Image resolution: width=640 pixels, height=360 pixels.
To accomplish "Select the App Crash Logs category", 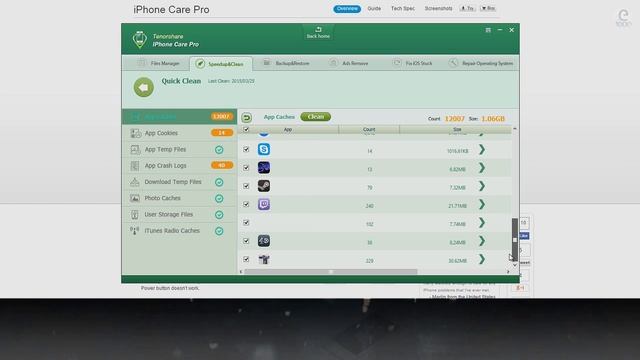I will point(180,166).
